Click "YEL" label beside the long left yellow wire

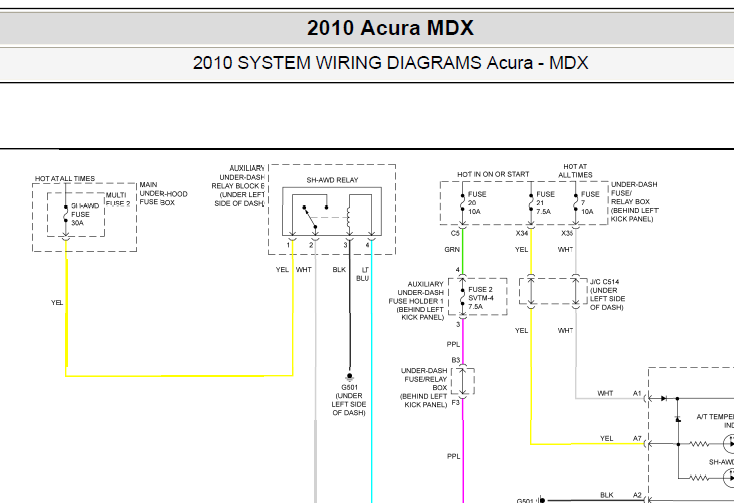tap(57, 303)
